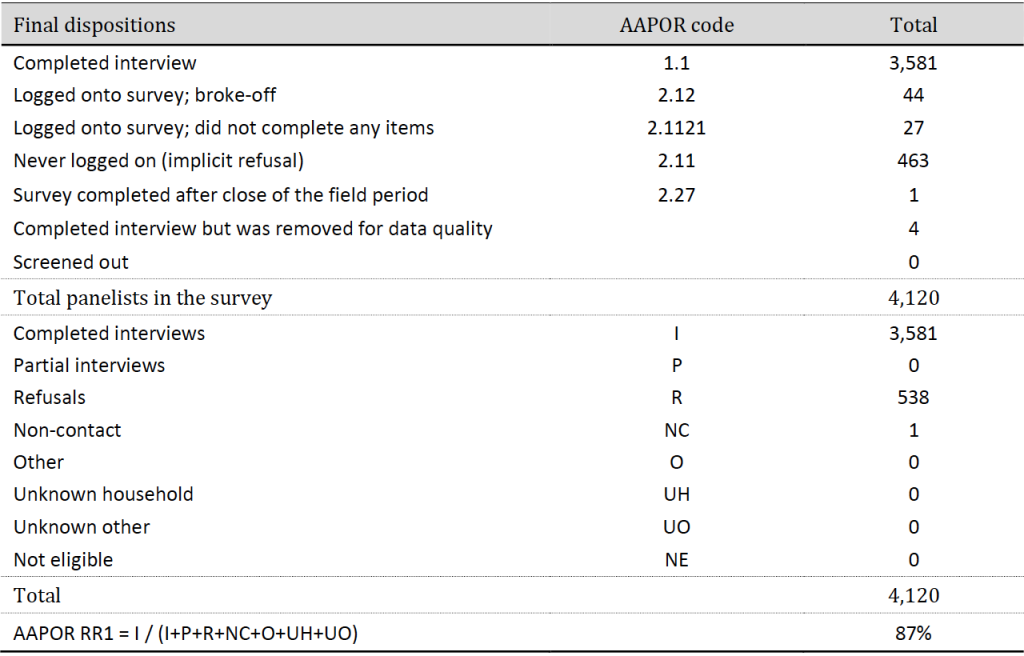Click the "Partial interviews" row label
Screen dimensions: 1024x656
[x=89, y=365]
